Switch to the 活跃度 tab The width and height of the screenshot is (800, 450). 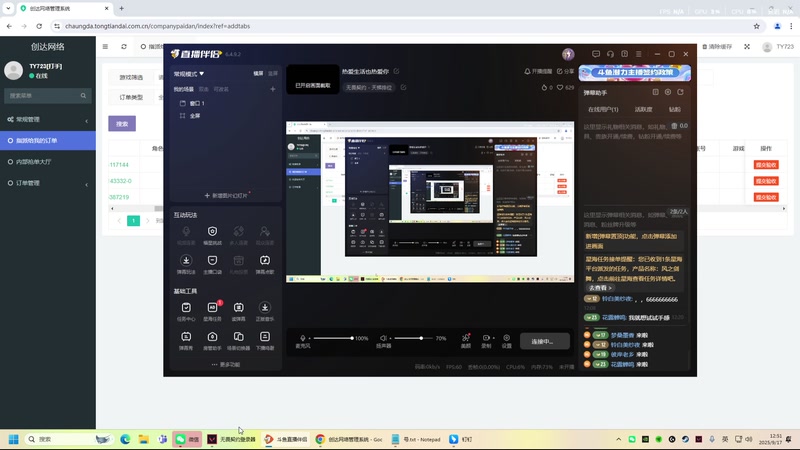[643, 110]
